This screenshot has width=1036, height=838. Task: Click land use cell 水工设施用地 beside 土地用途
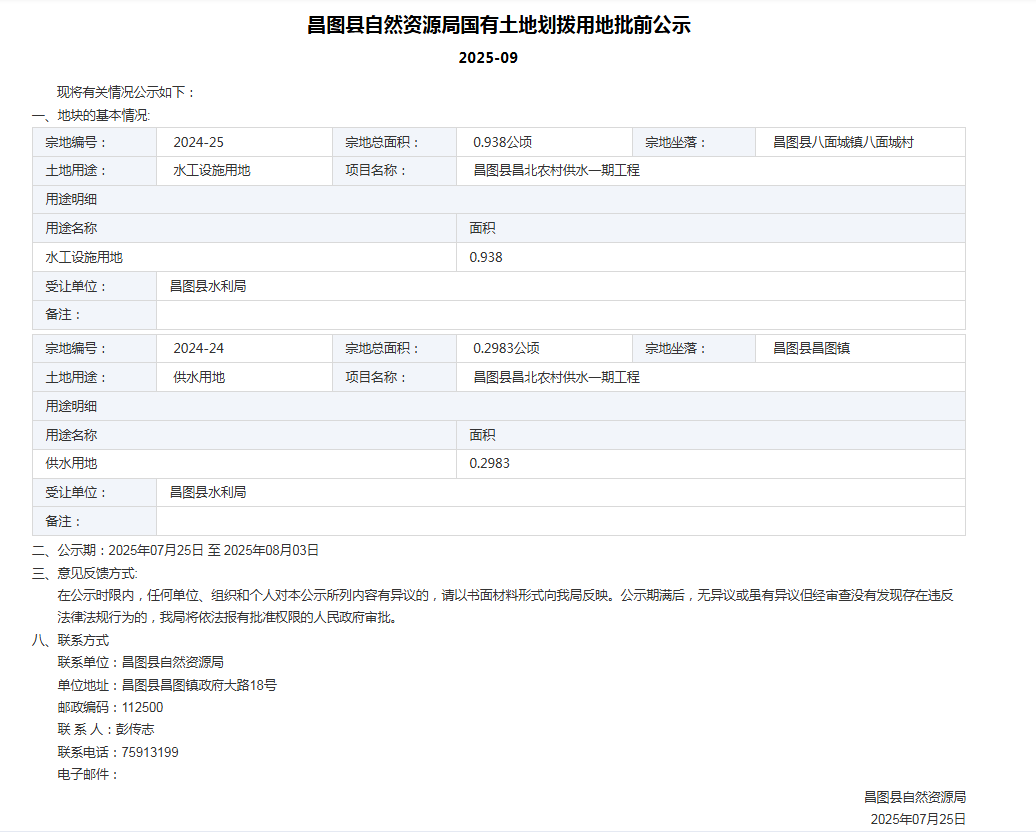(211, 171)
